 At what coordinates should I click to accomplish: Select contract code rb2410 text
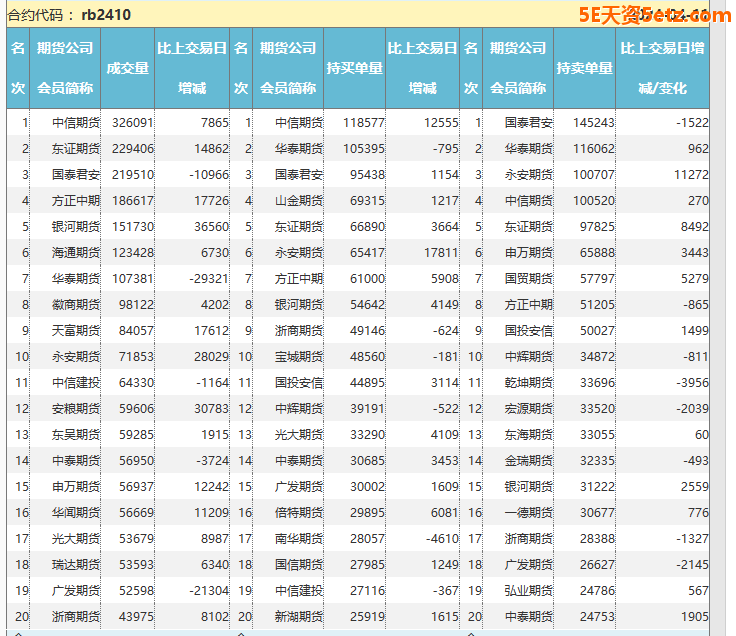(x=106, y=15)
